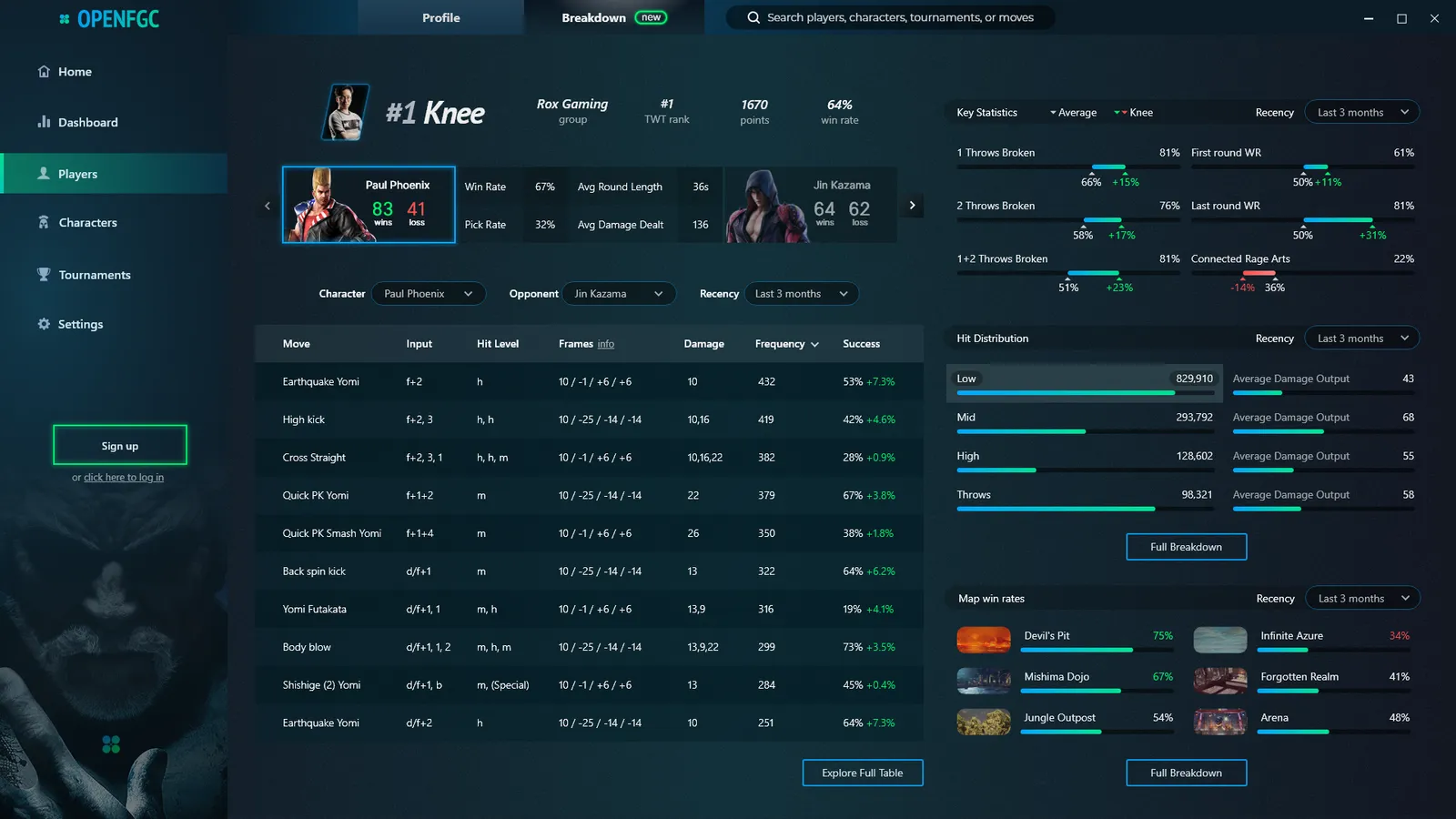Open Dashboard in sidebar
The width and height of the screenshot is (1456, 819).
[x=114, y=122]
